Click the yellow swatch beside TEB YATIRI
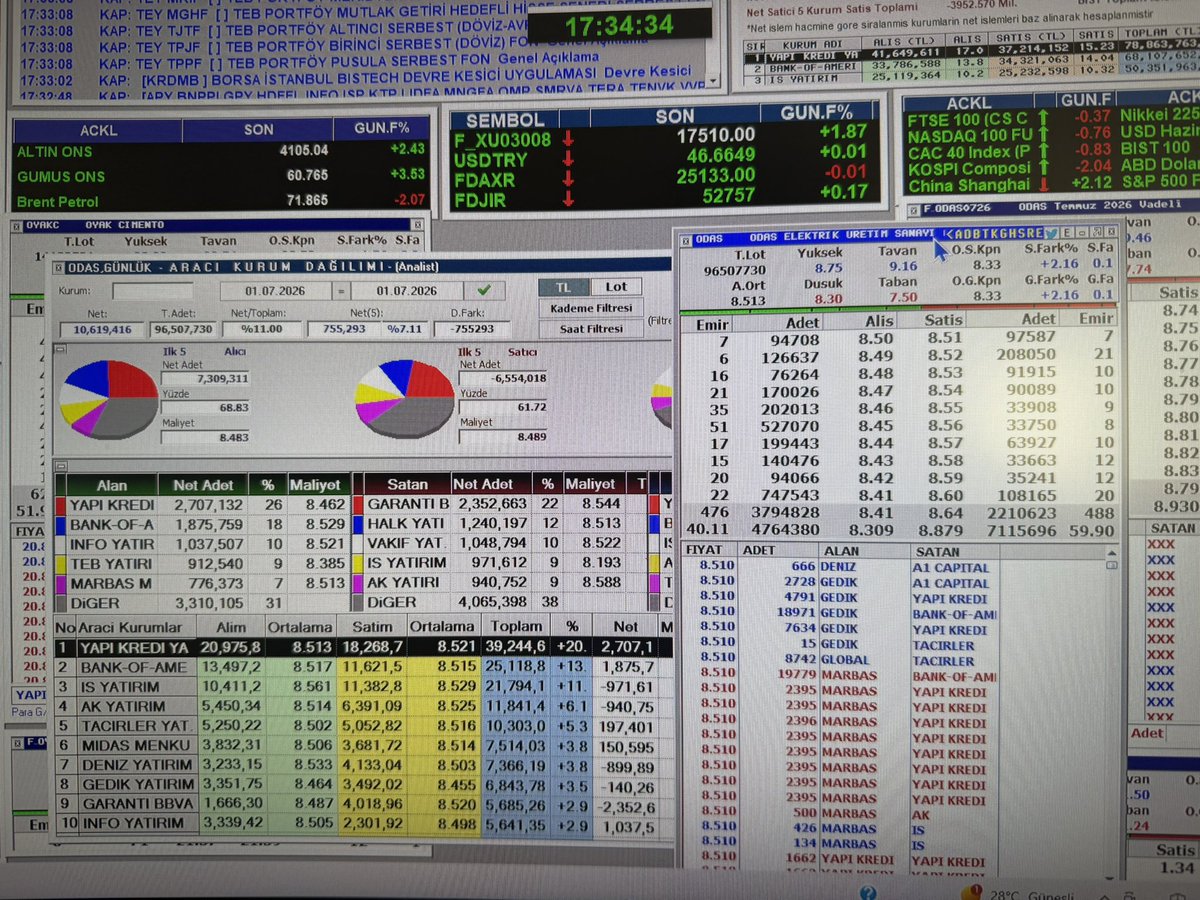Screen dimensions: 1200x900 60,564
